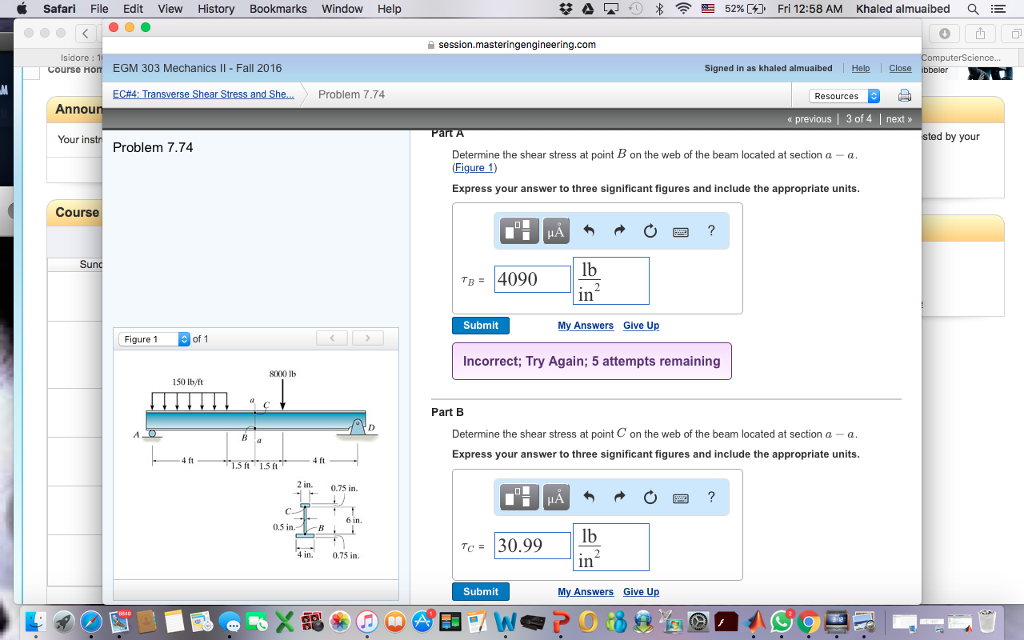Click the address bar showing session.masteringengineering.com
Image resolution: width=1024 pixels, height=640 pixels.
click(511, 44)
